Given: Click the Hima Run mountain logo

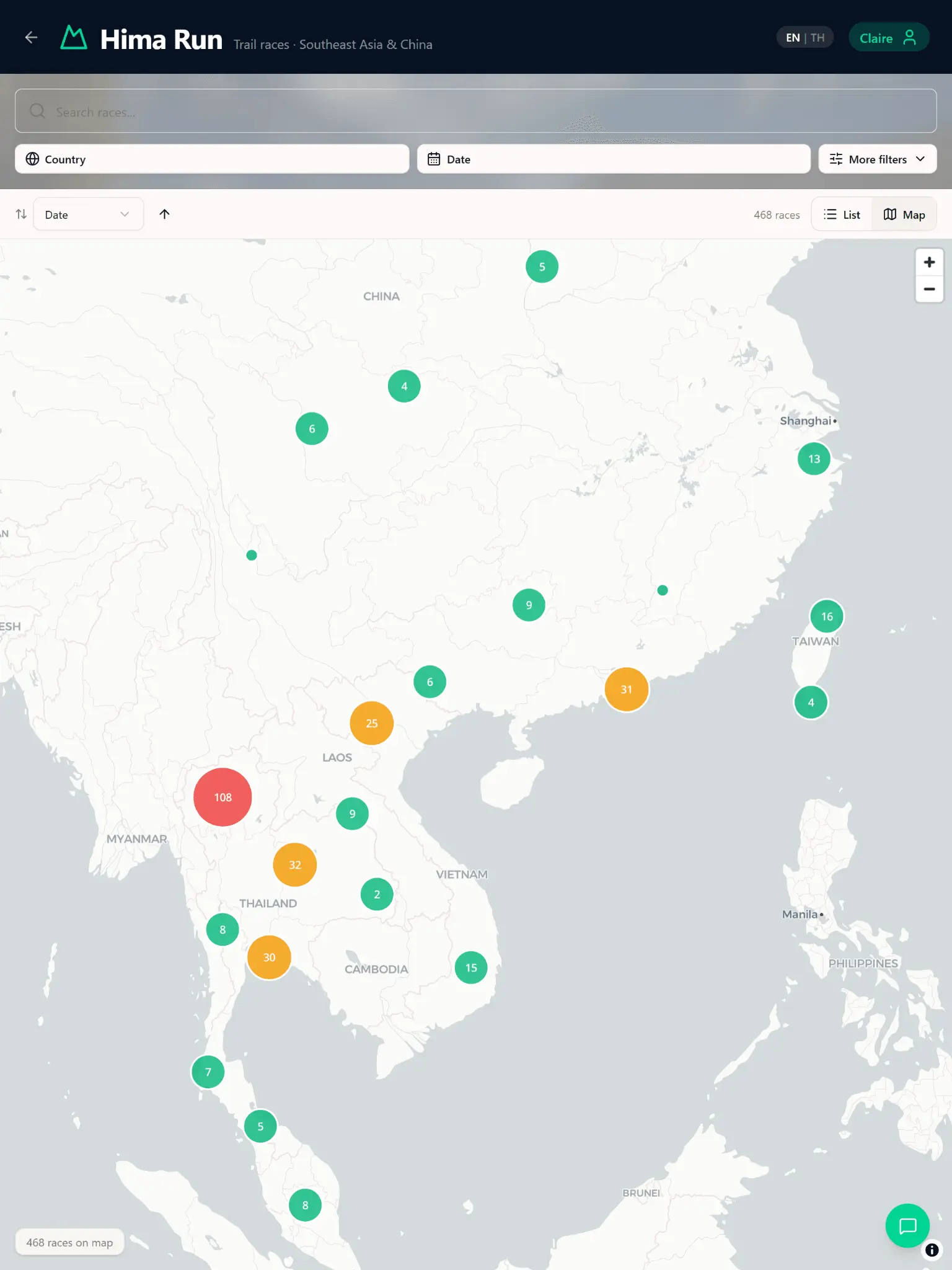Looking at the screenshot, I should pos(74,38).
